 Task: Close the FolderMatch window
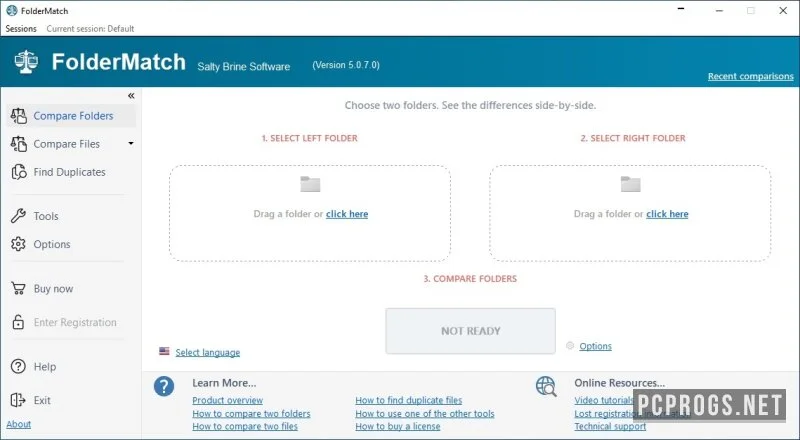[783, 10]
